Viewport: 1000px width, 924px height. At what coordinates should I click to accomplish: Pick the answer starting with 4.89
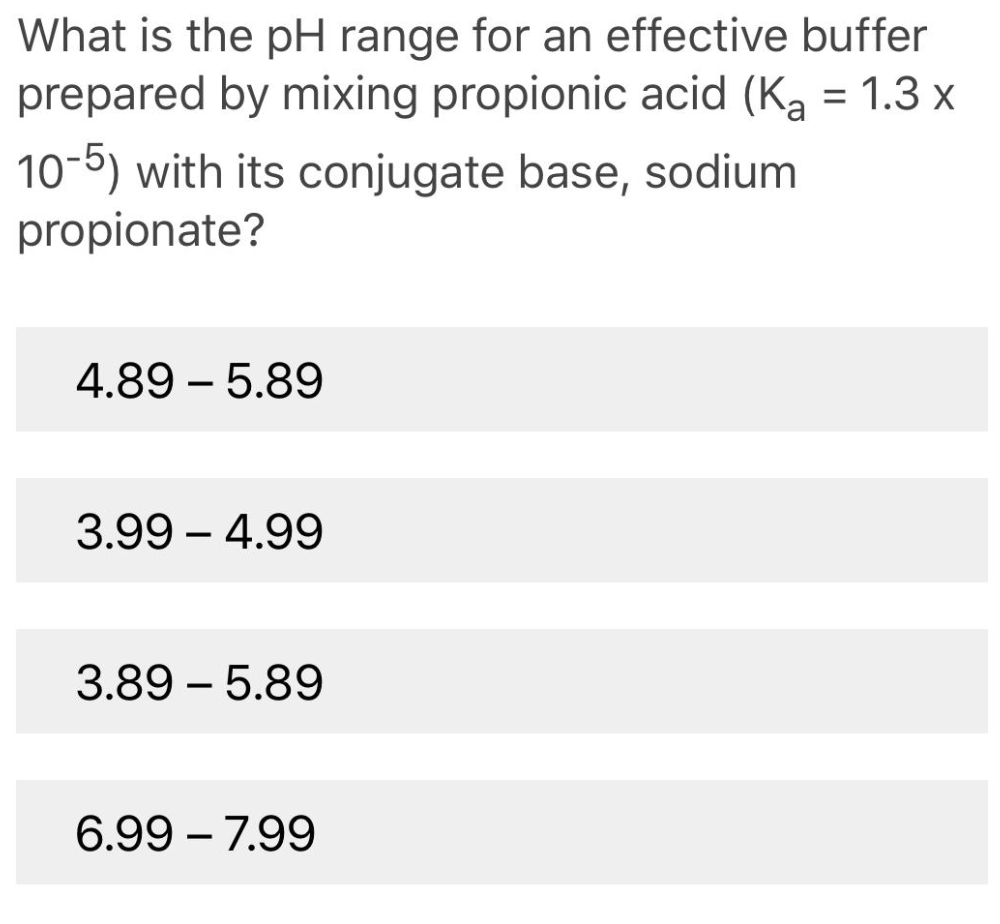tap(200, 380)
